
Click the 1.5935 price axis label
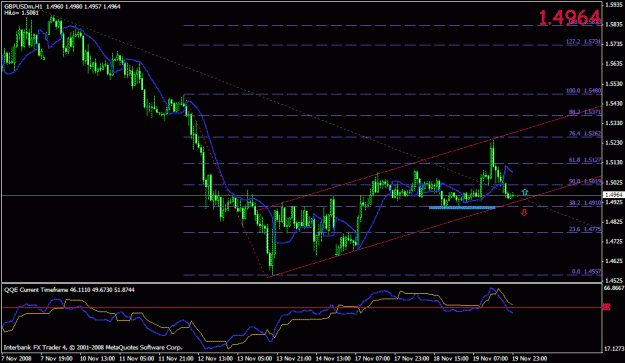click(614, 5)
